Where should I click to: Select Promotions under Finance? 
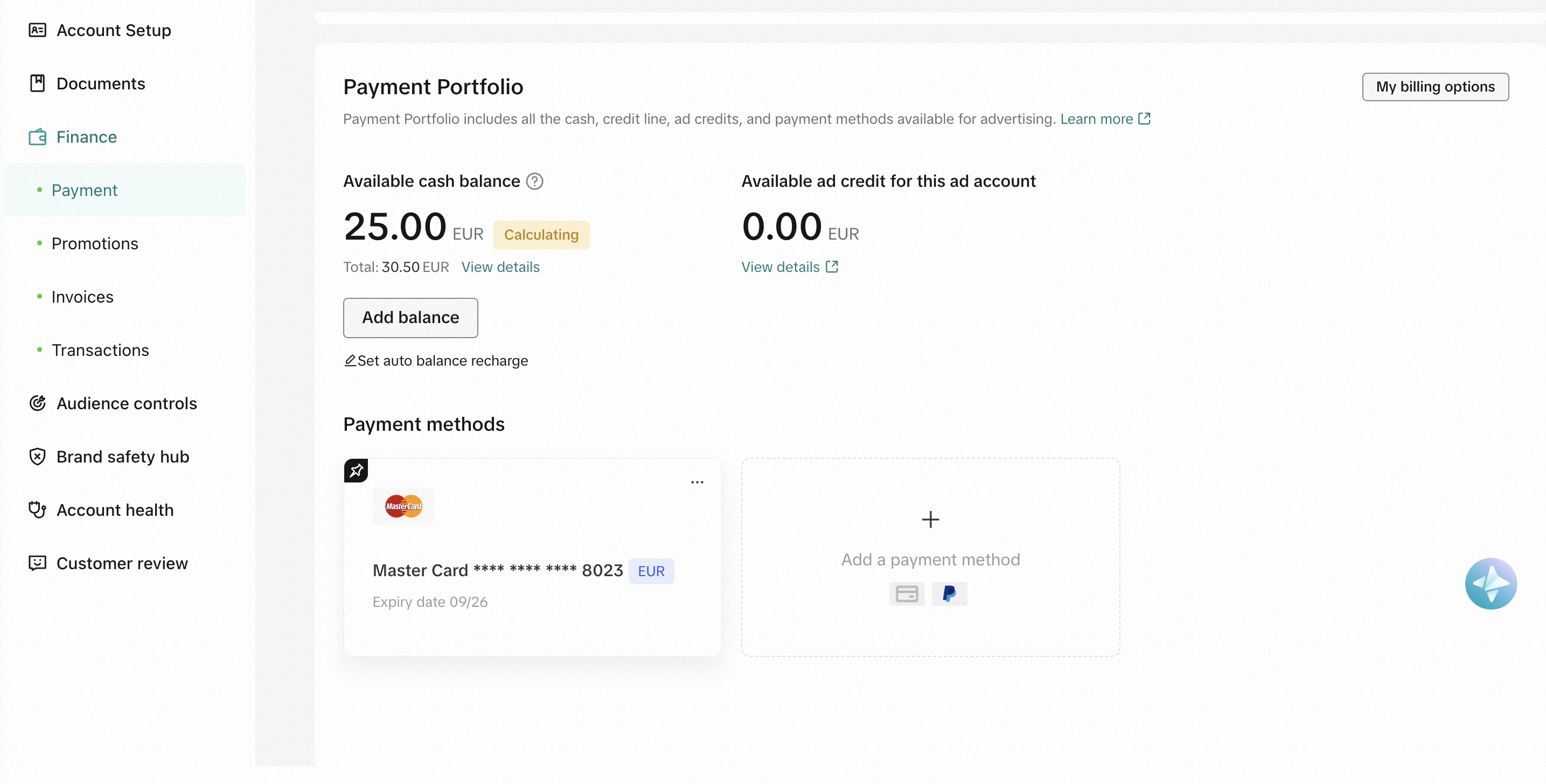tap(95, 243)
